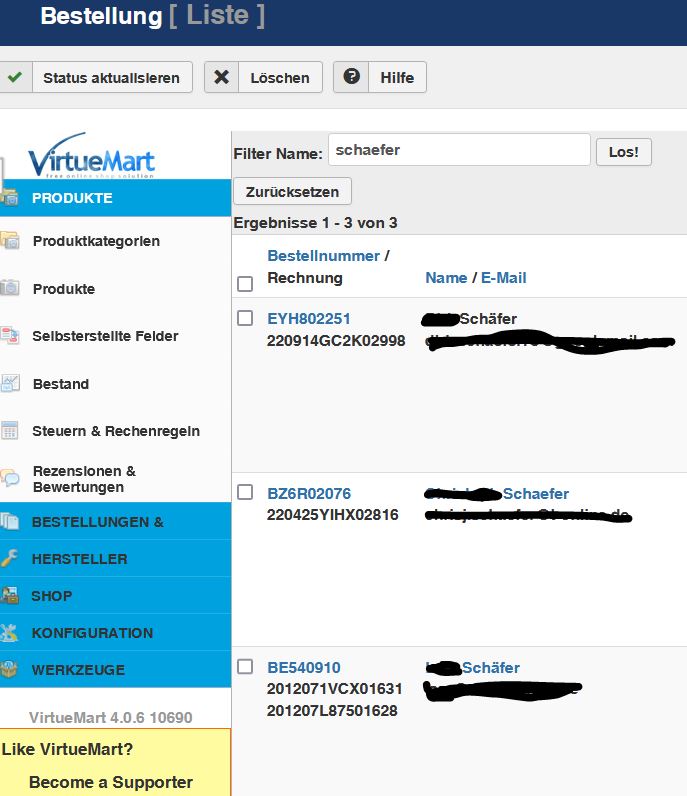Toggle the select-all checkbox in table header

click(245, 284)
